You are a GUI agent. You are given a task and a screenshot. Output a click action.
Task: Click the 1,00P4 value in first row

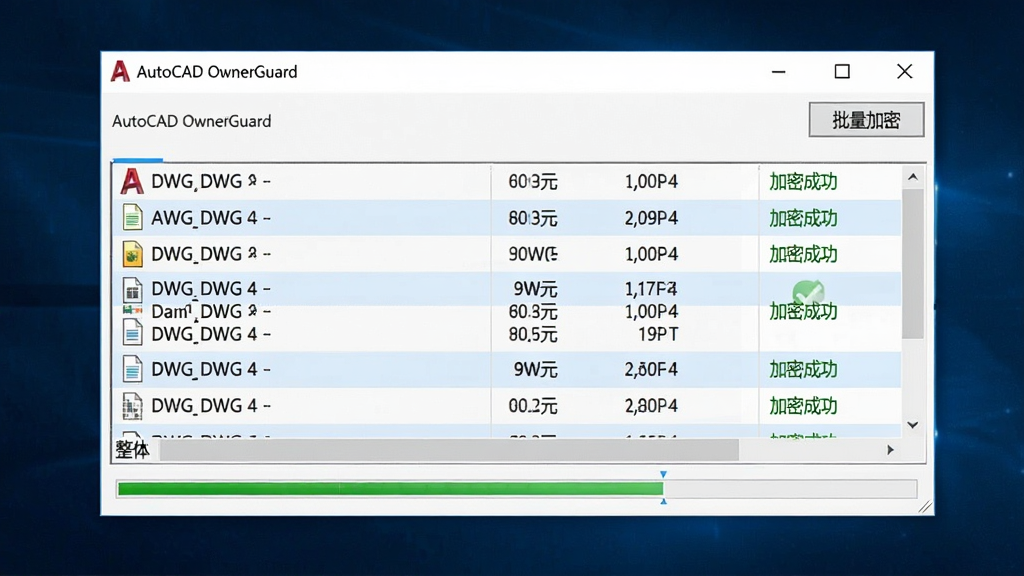651,182
